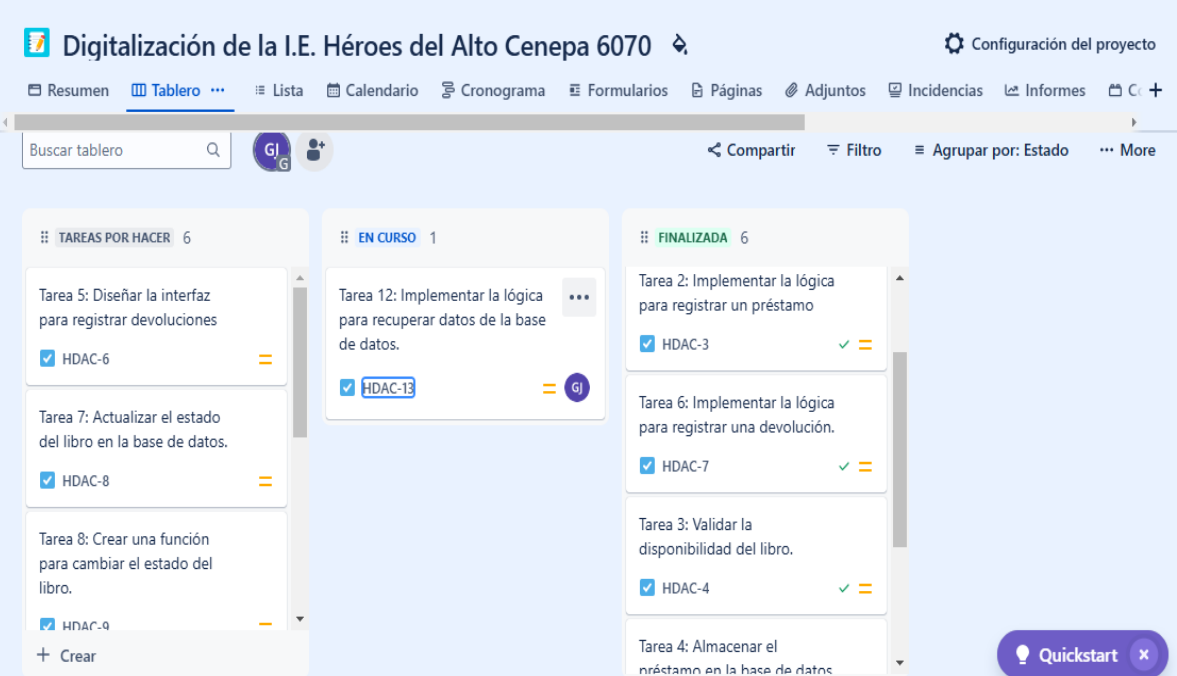Click the GJ avatar on the Tarea 12 card
The width and height of the screenshot is (1177, 676).
[x=577, y=387]
